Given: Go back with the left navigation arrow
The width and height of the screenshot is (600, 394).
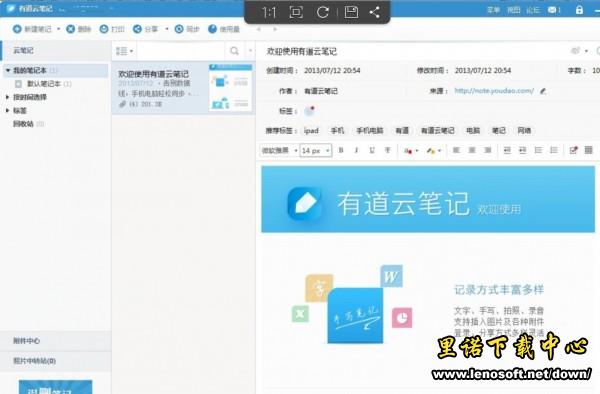Looking at the screenshot, I should pos(259,29).
